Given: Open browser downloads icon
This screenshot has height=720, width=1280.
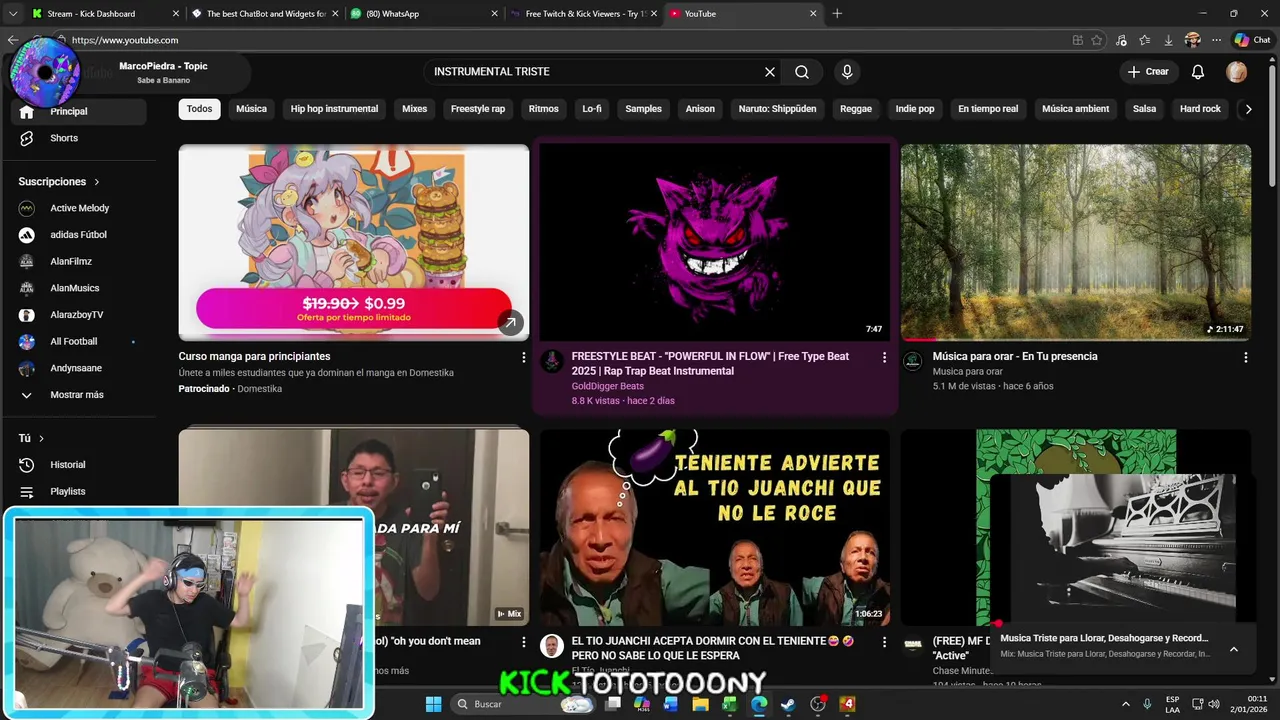Looking at the screenshot, I should 1168,40.
